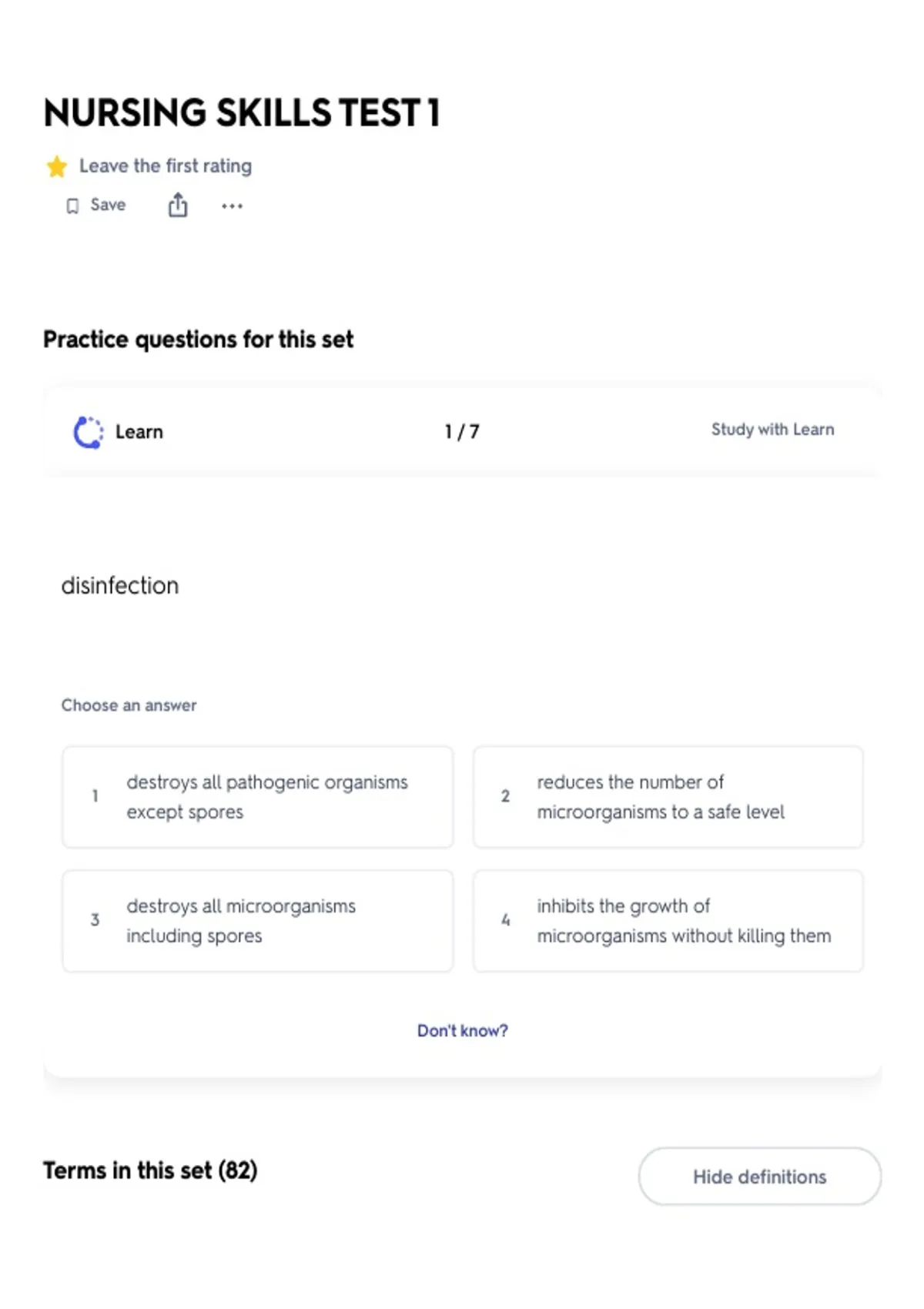Image resolution: width=924 pixels, height=1309 pixels.
Task: Click the gold star rating icon
Action: (x=56, y=166)
